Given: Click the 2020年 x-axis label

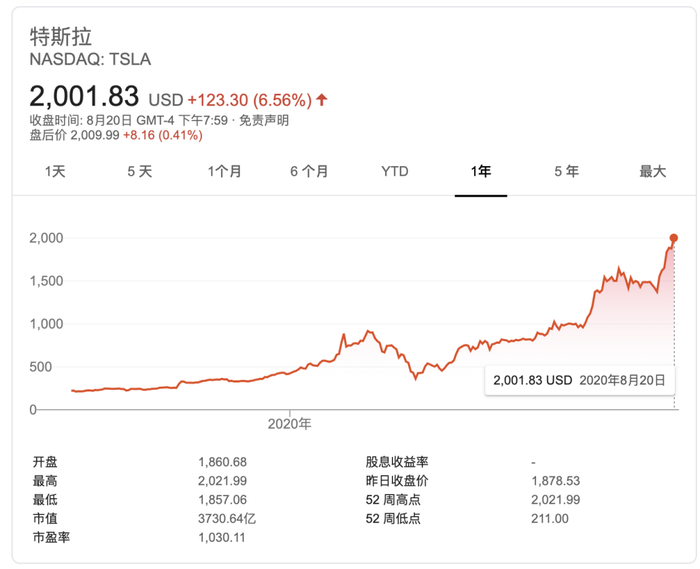Looking at the screenshot, I should (289, 424).
